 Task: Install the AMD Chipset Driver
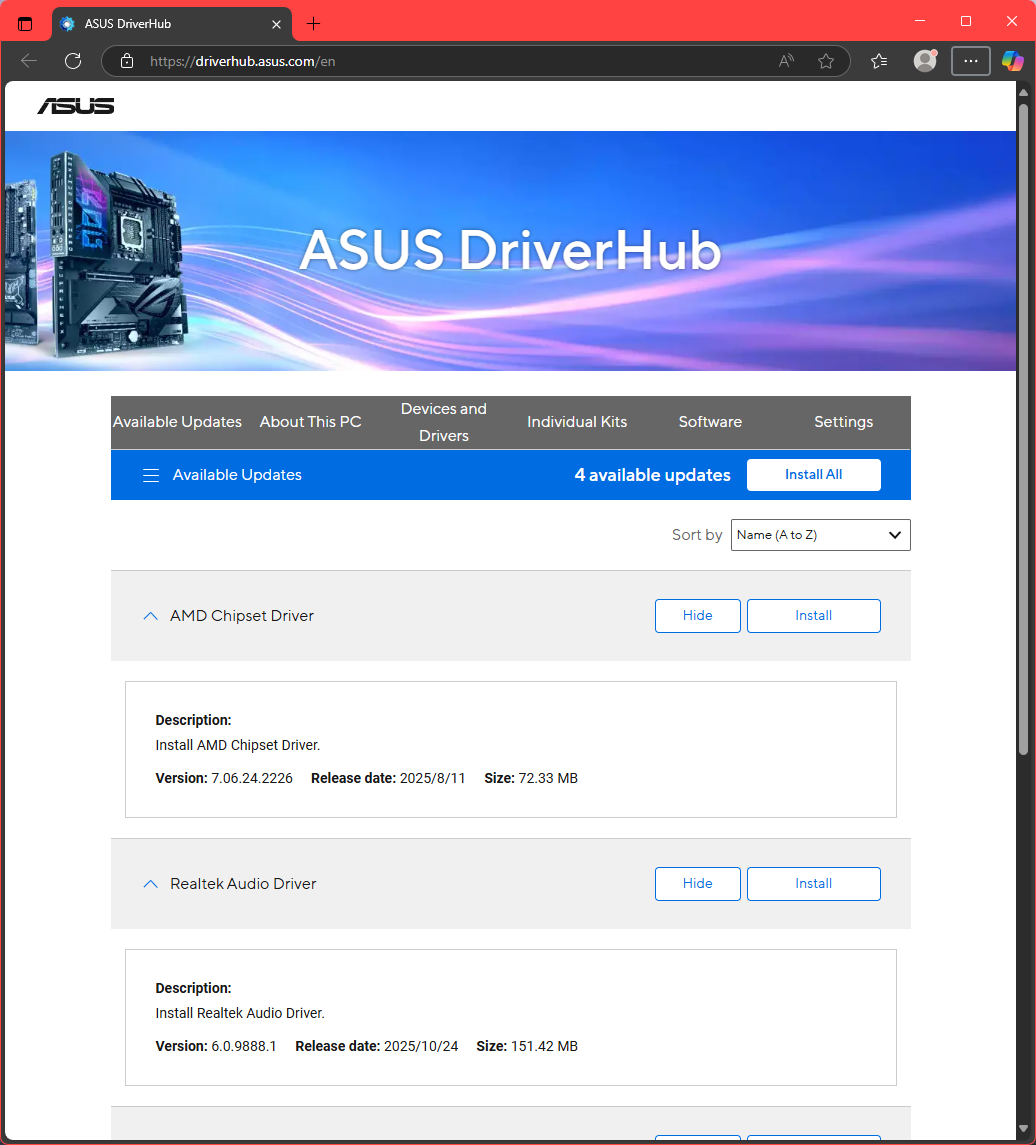813,616
